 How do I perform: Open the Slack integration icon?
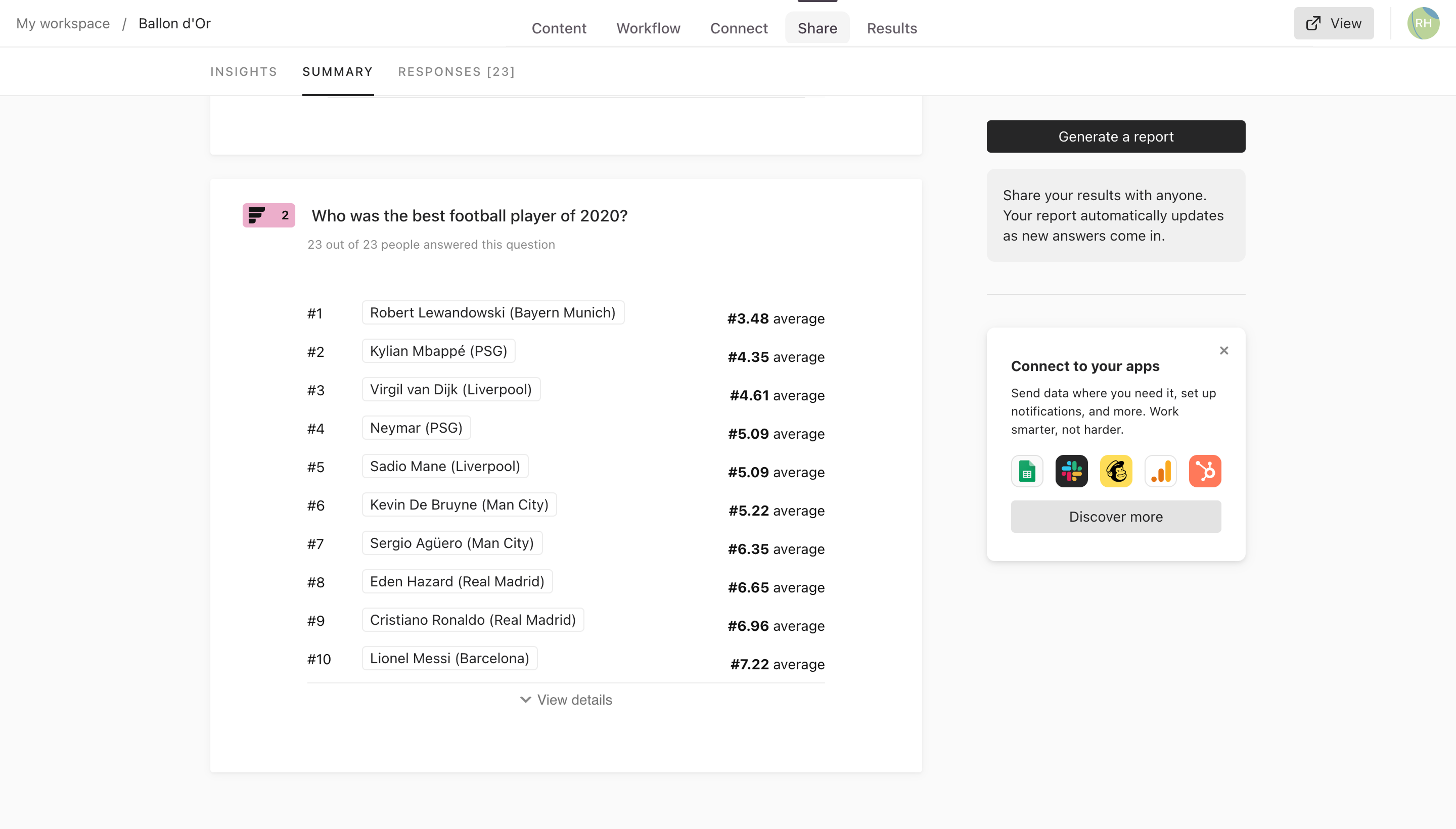(1071, 471)
